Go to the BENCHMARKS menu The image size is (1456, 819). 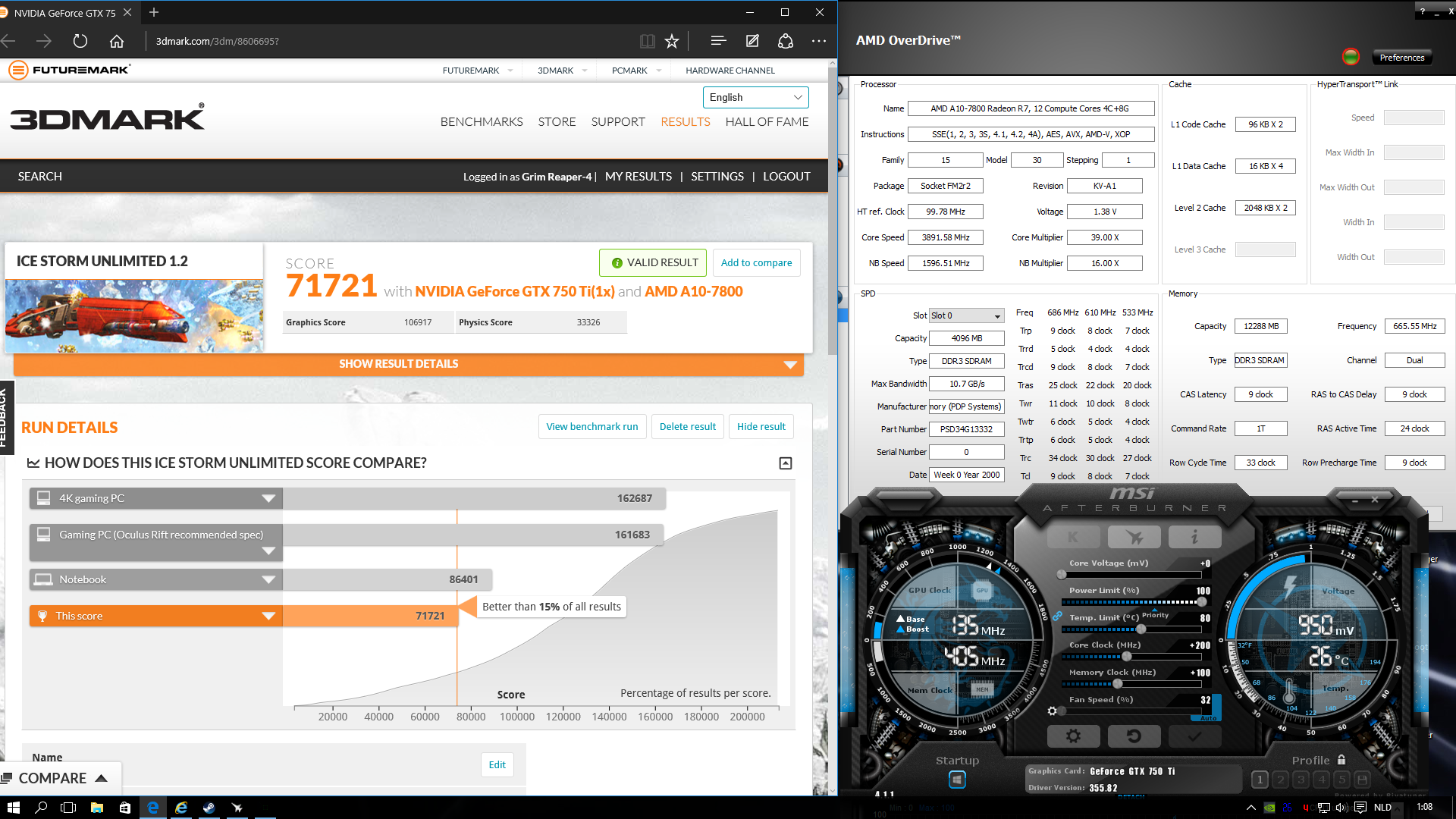[482, 121]
